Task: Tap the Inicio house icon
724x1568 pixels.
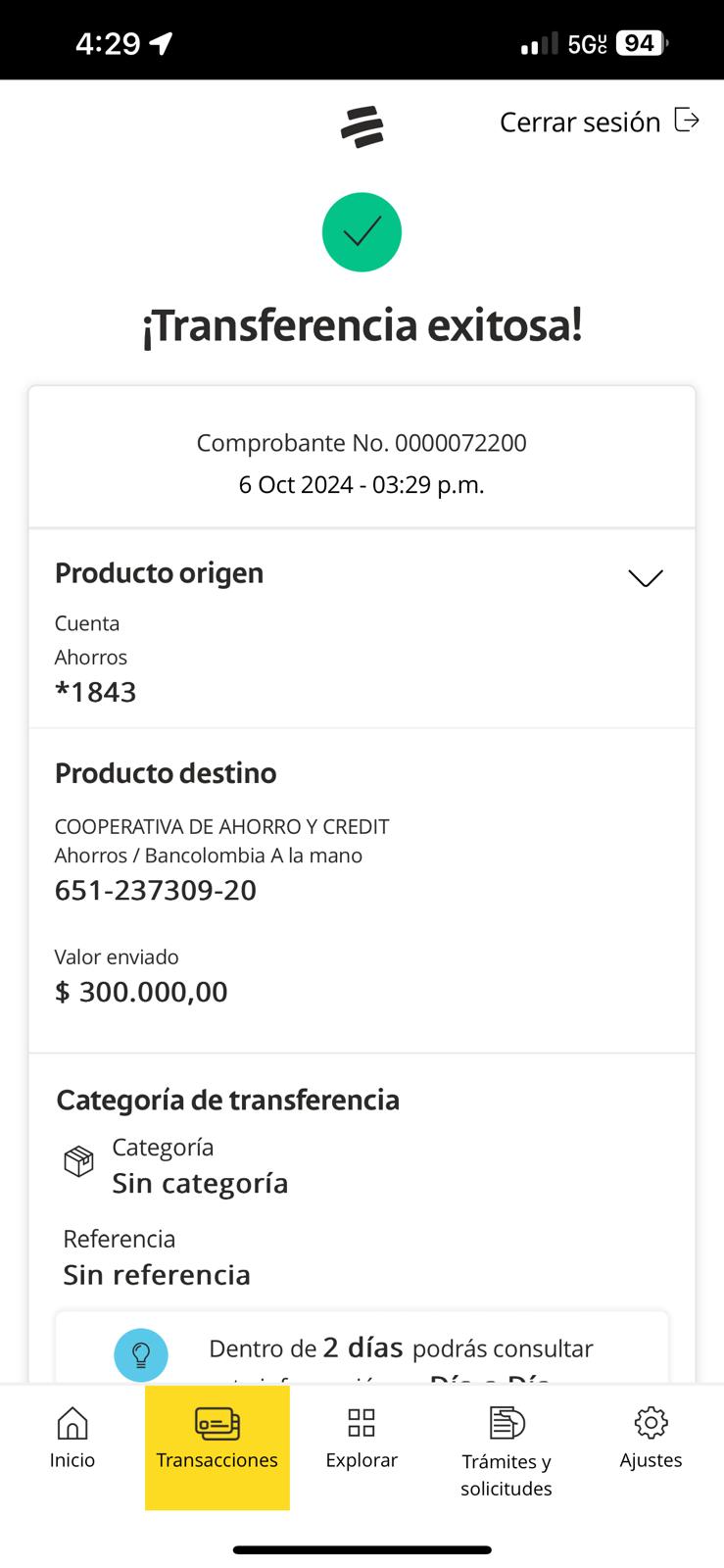Action: point(72,1423)
